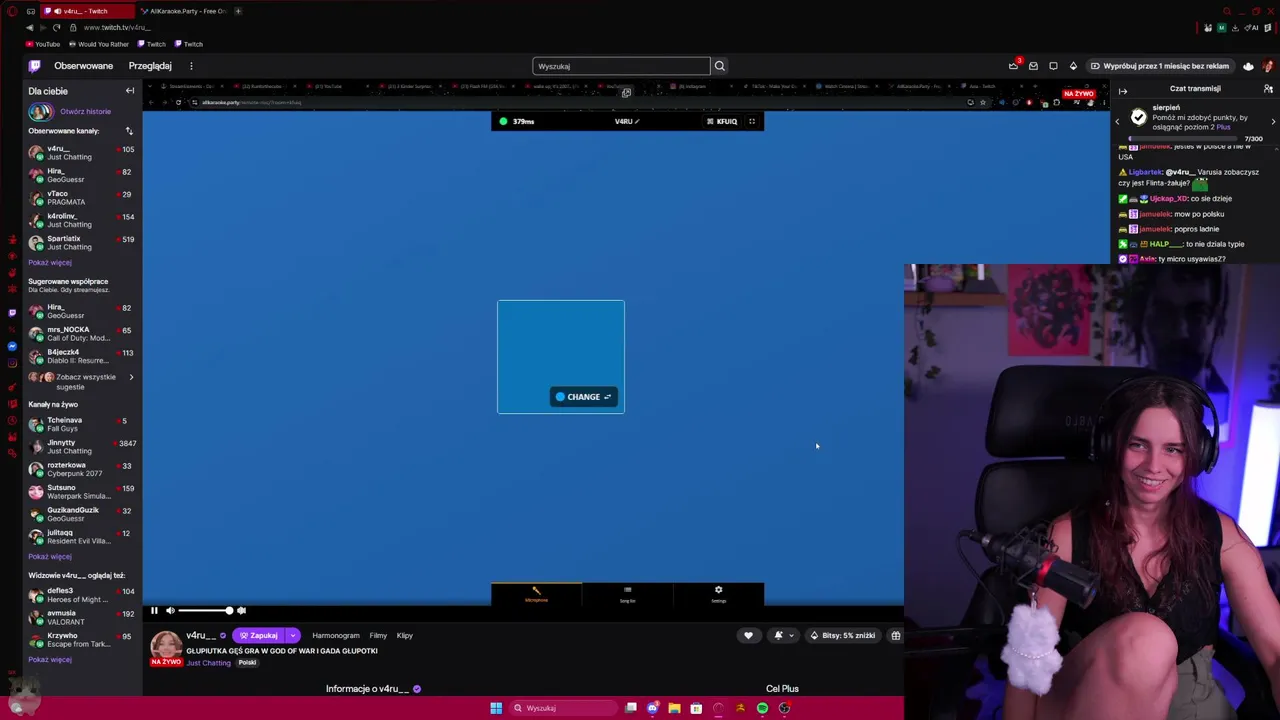Open followed channel k4rolinv_
Screen dimensions: 1280x720
tap(82, 220)
